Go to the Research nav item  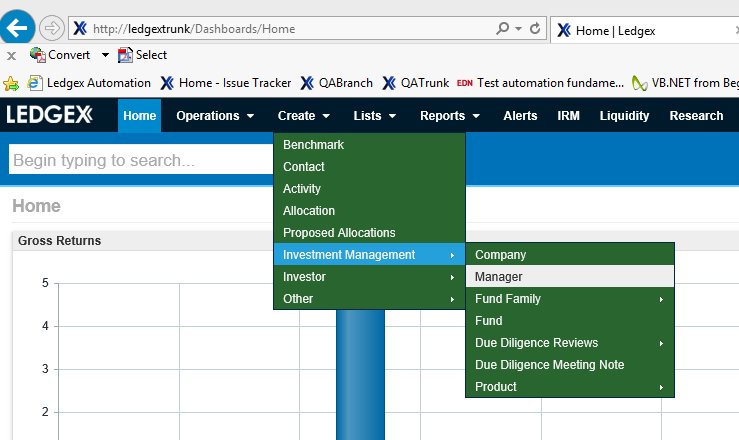point(696,115)
